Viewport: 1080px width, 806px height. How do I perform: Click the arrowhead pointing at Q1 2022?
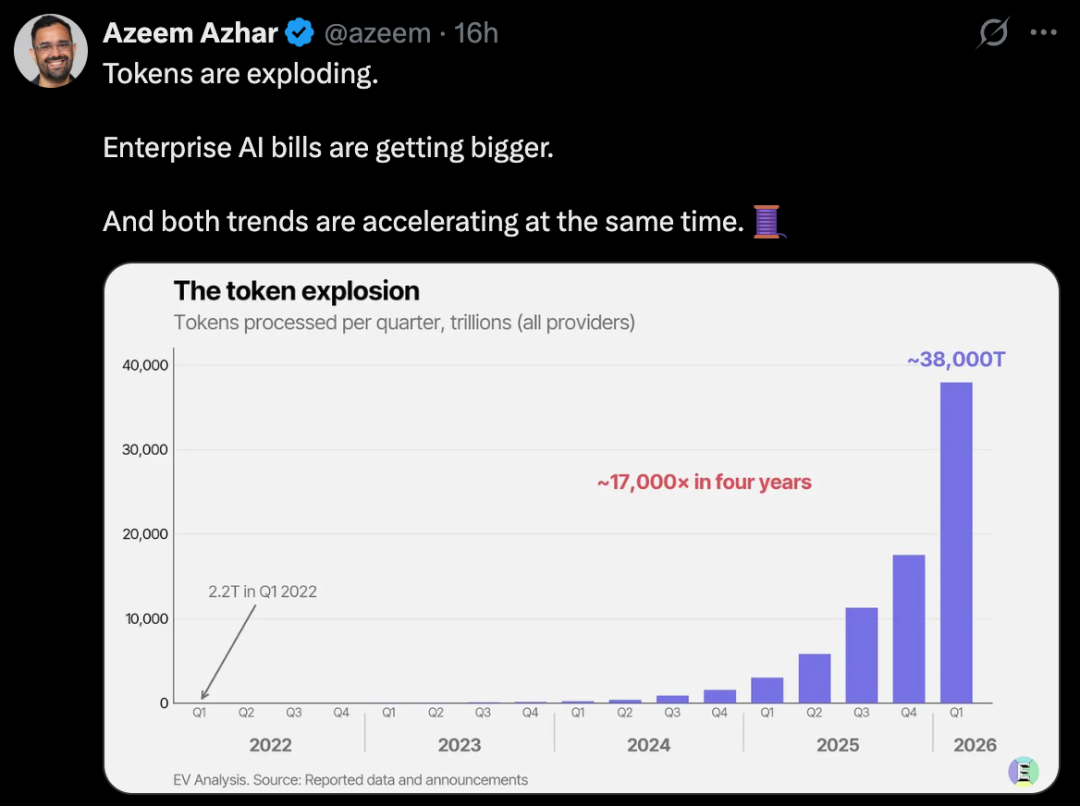point(205,694)
